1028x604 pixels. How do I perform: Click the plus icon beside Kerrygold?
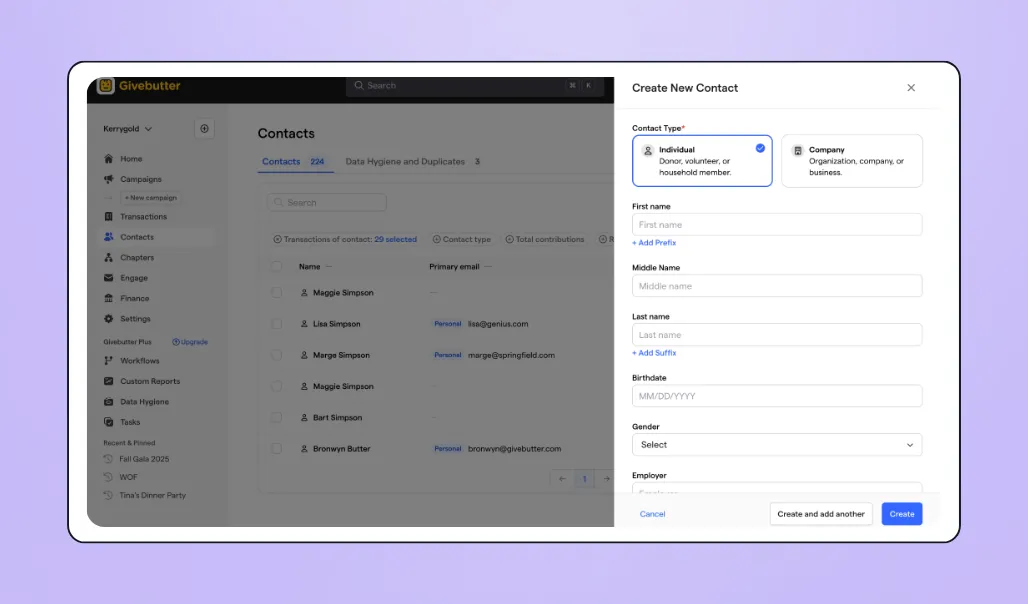coord(205,129)
